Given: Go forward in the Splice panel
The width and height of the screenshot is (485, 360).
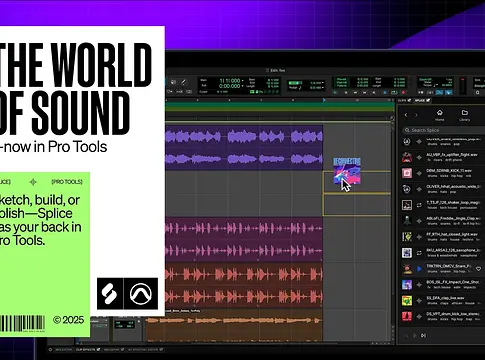Looking at the screenshot, I should [416, 115].
